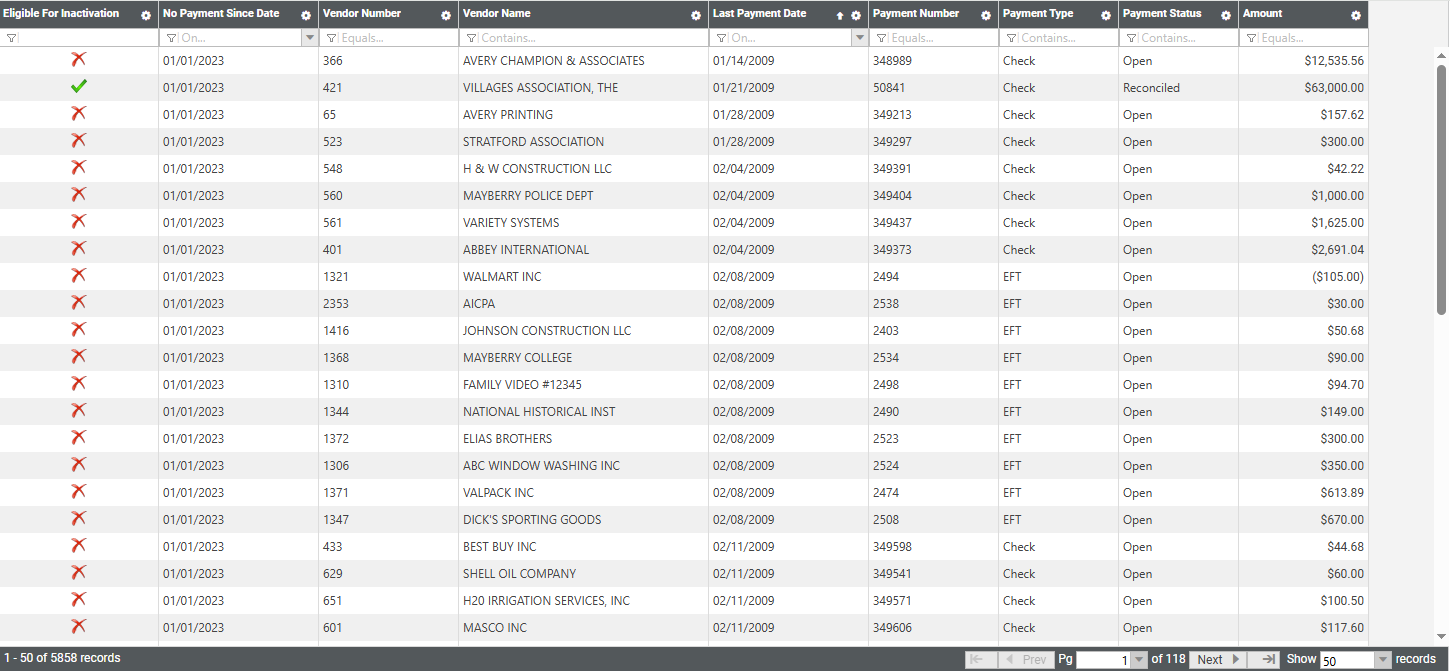Open the Payment Type filter funnel icon
1450x671 pixels.
pos(1012,38)
